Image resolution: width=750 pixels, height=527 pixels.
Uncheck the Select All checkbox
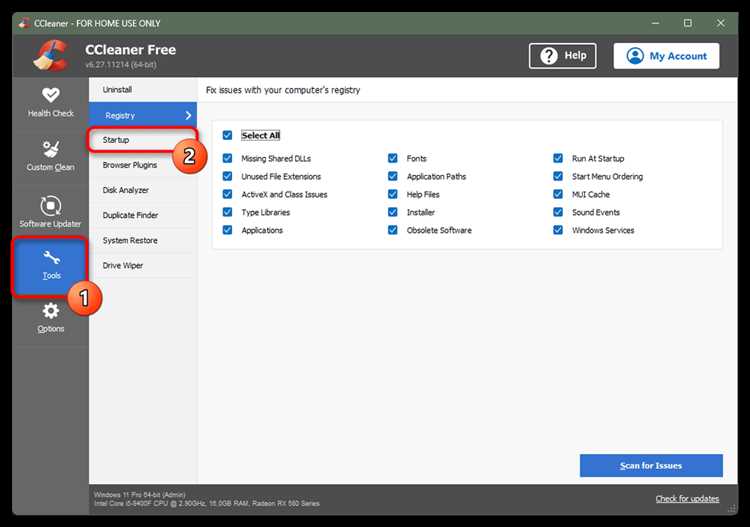pos(228,135)
